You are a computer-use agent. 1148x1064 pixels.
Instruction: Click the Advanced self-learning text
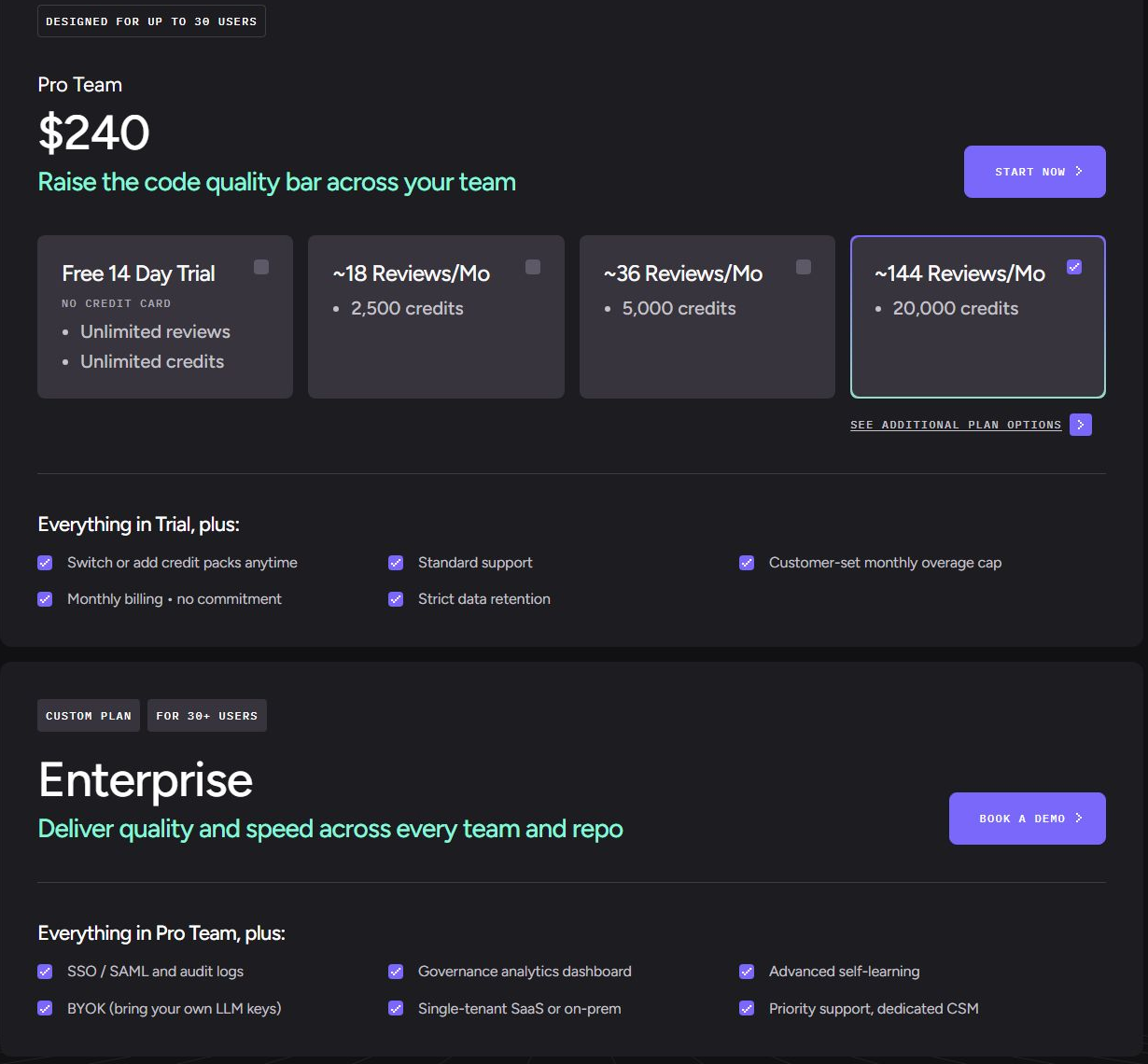pos(845,972)
